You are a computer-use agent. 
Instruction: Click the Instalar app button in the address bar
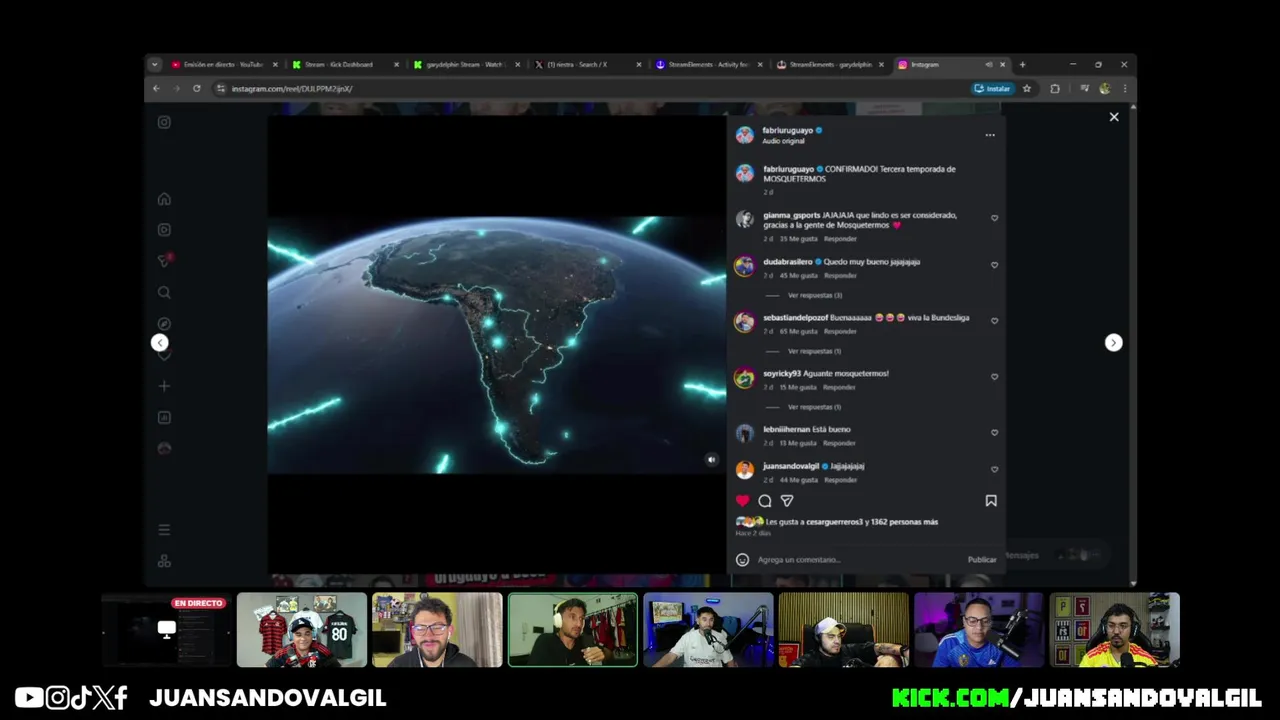(993, 89)
